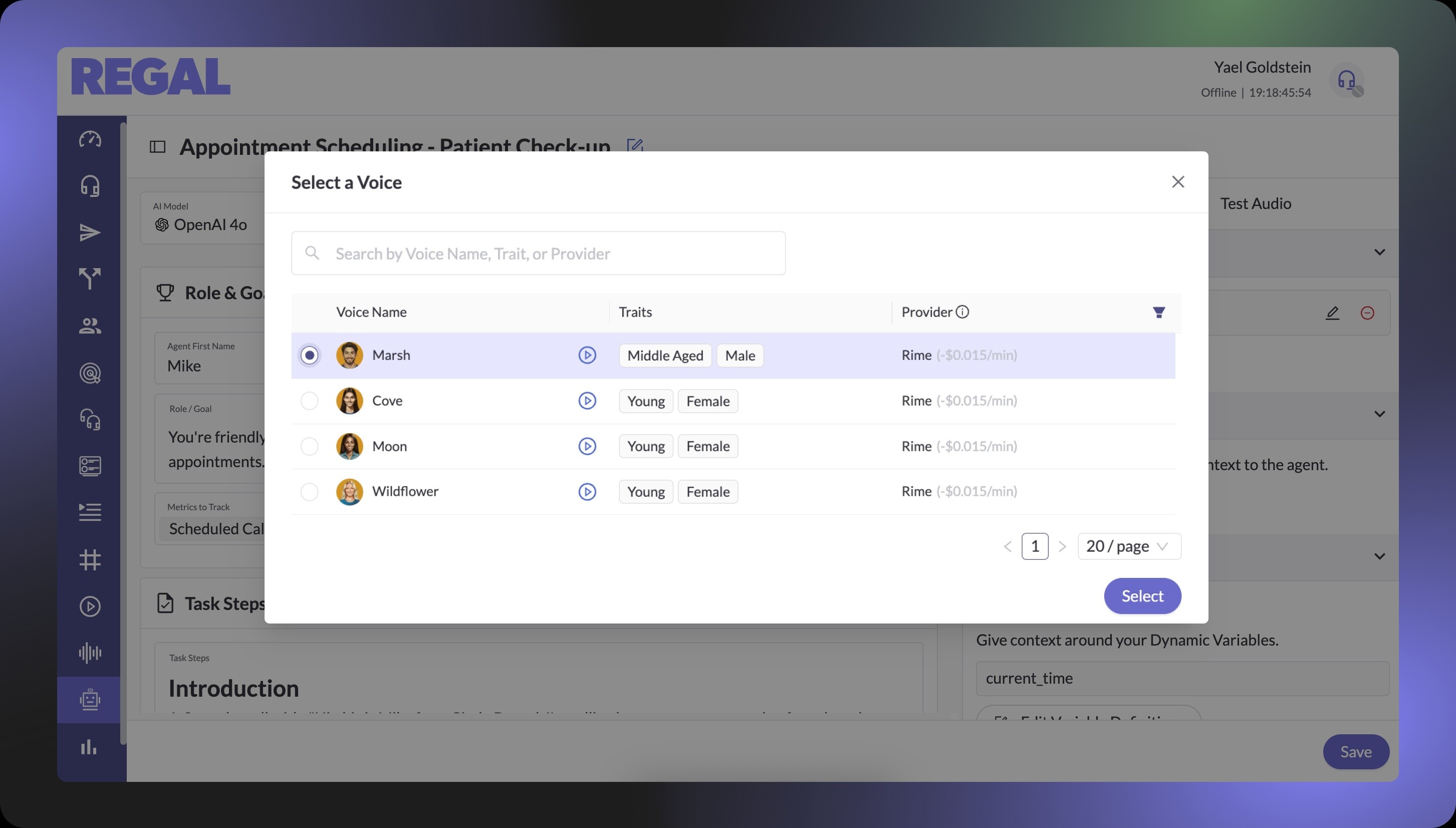Open the contacts people sidebar icon
The width and height of the screenshot is (1456, 828).
[x=90, y=326]
